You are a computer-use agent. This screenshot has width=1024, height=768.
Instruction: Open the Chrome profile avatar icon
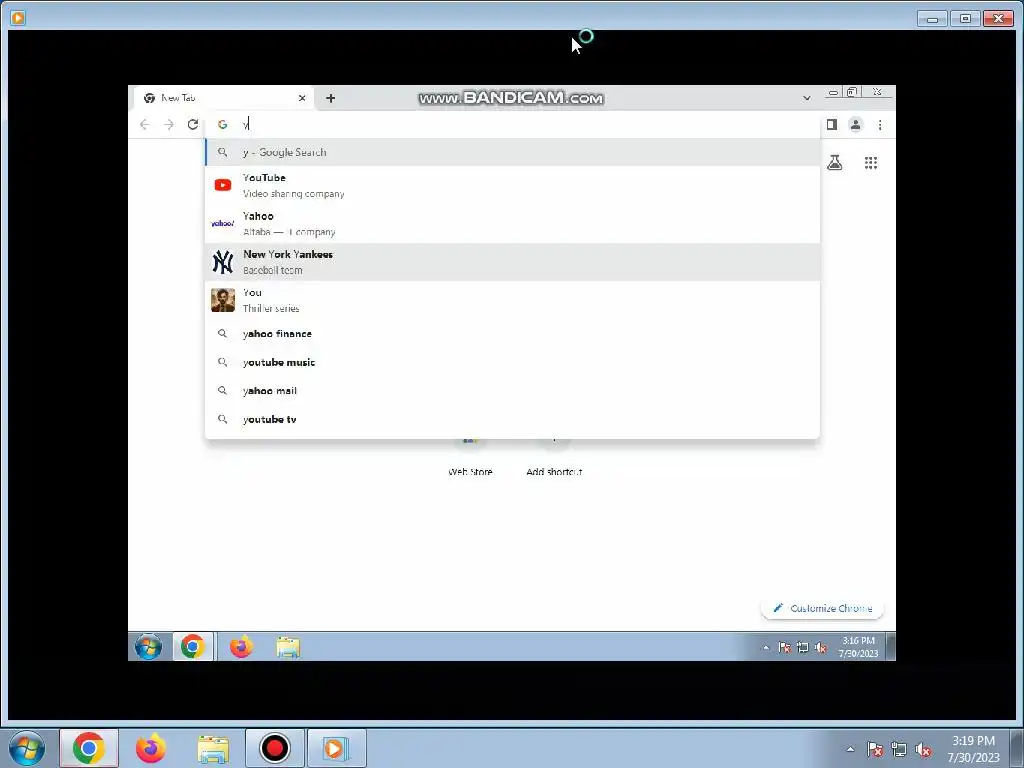(x=856, y=124)
